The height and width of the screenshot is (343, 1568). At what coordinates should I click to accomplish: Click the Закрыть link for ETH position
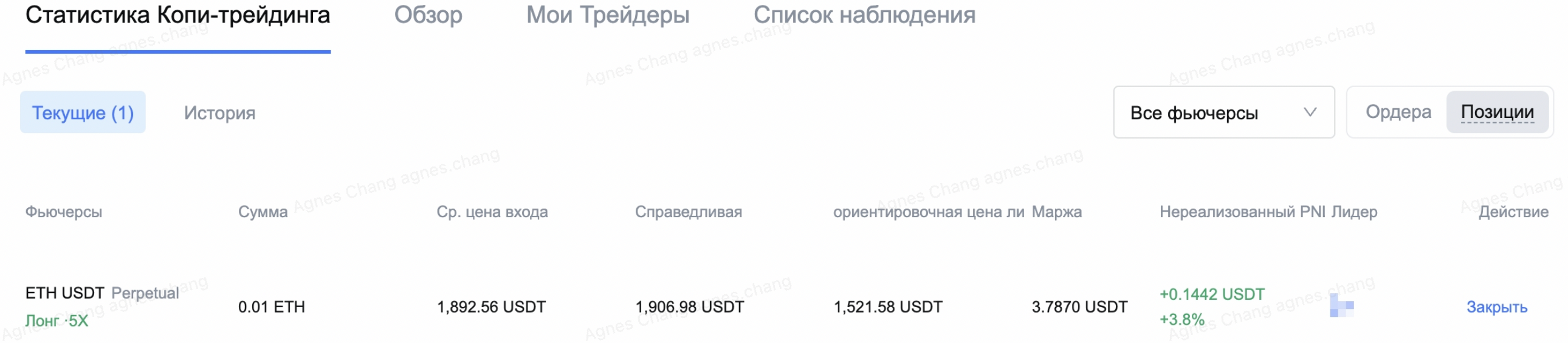(1496, 307)
